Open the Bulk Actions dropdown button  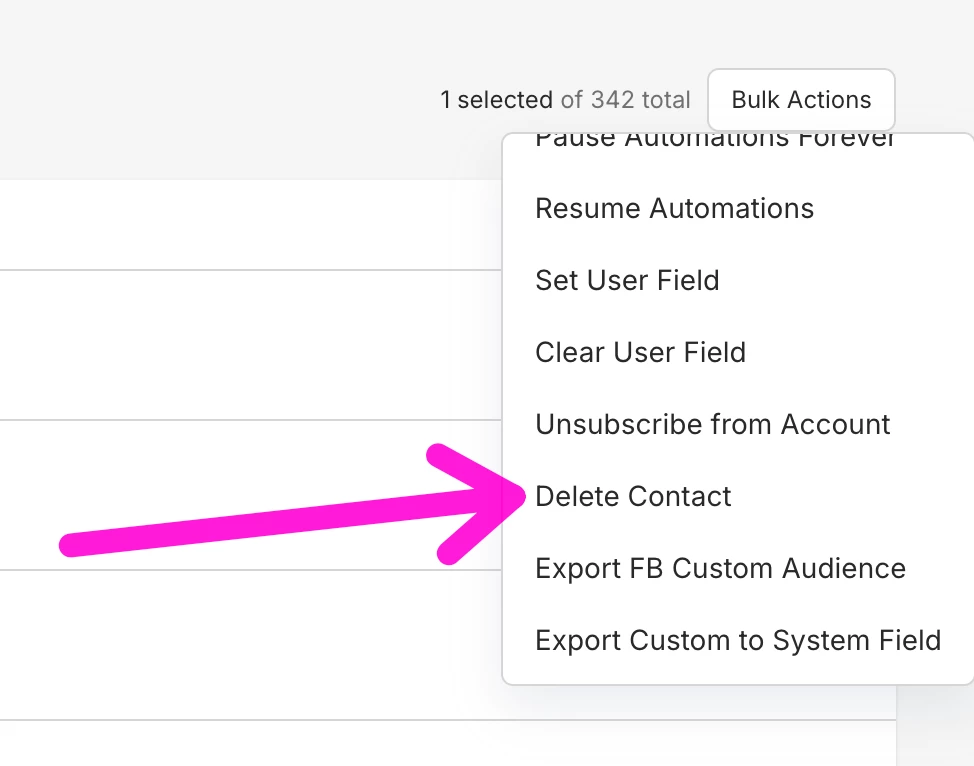pos(801,100)
